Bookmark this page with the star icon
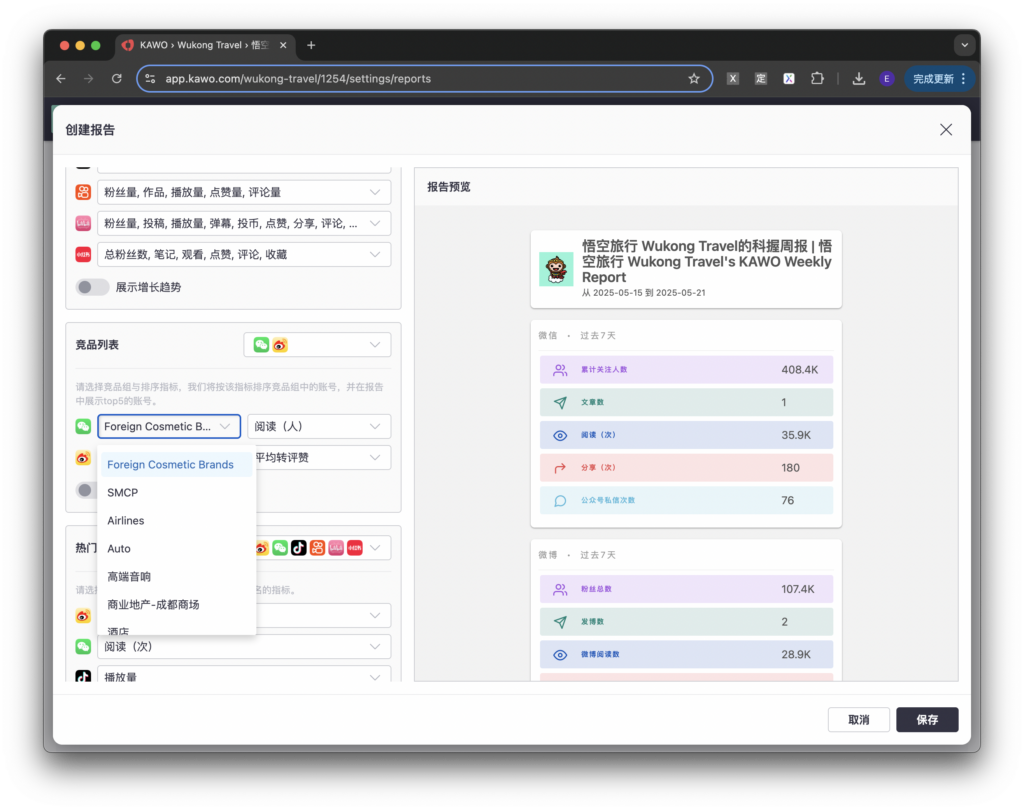This screenshot has width=1024, height=810. pyautogui.click(x=694, y=79)
